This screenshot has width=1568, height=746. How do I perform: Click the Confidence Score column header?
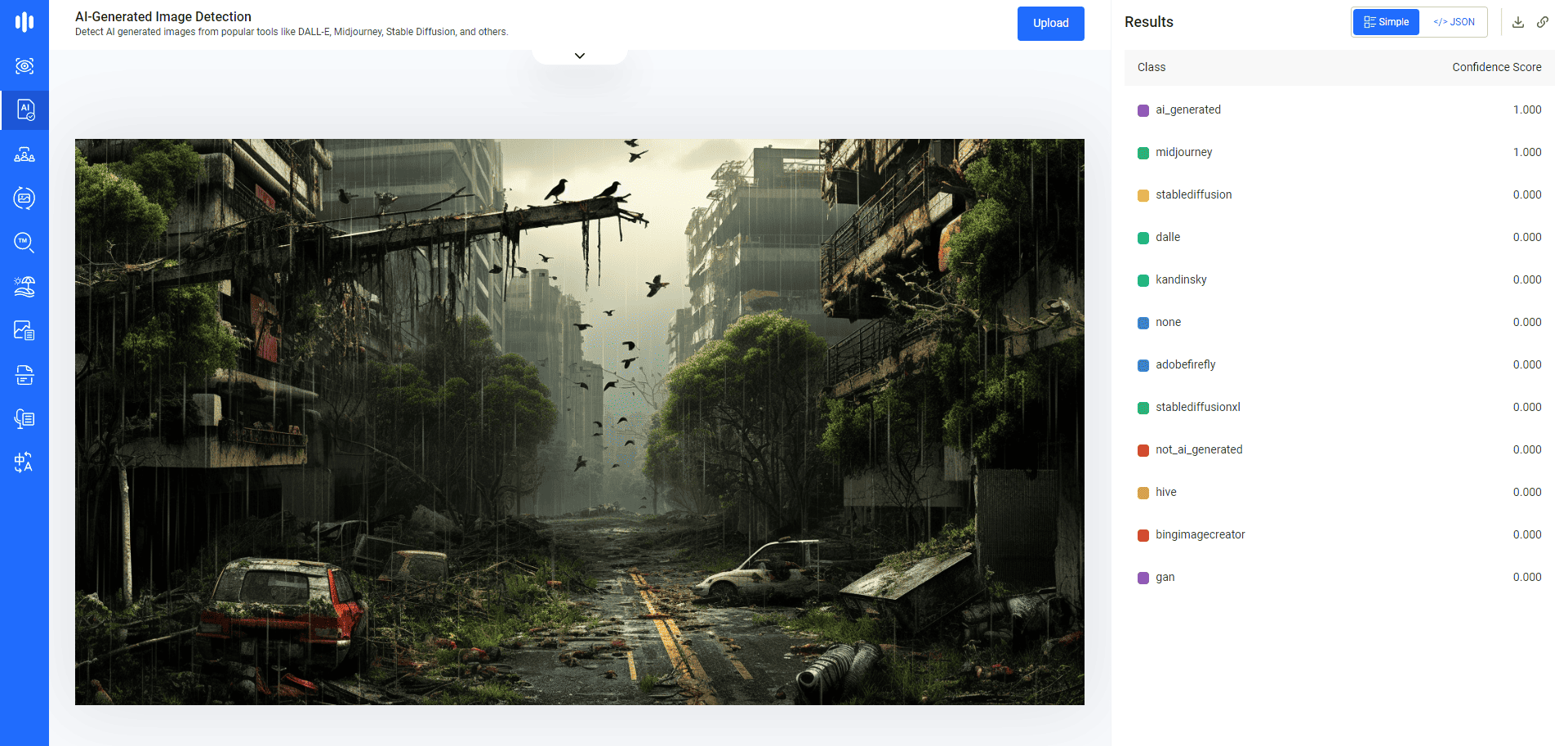(1497, 67)
